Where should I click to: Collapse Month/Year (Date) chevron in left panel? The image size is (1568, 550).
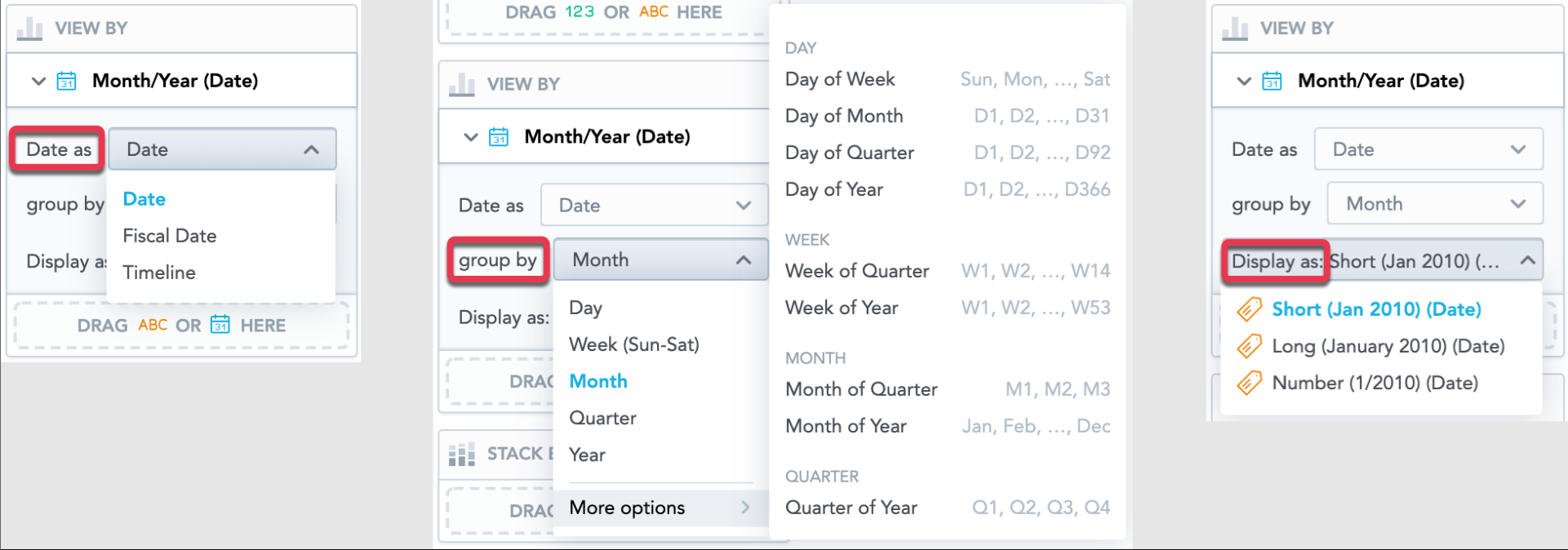pos(38,81)
